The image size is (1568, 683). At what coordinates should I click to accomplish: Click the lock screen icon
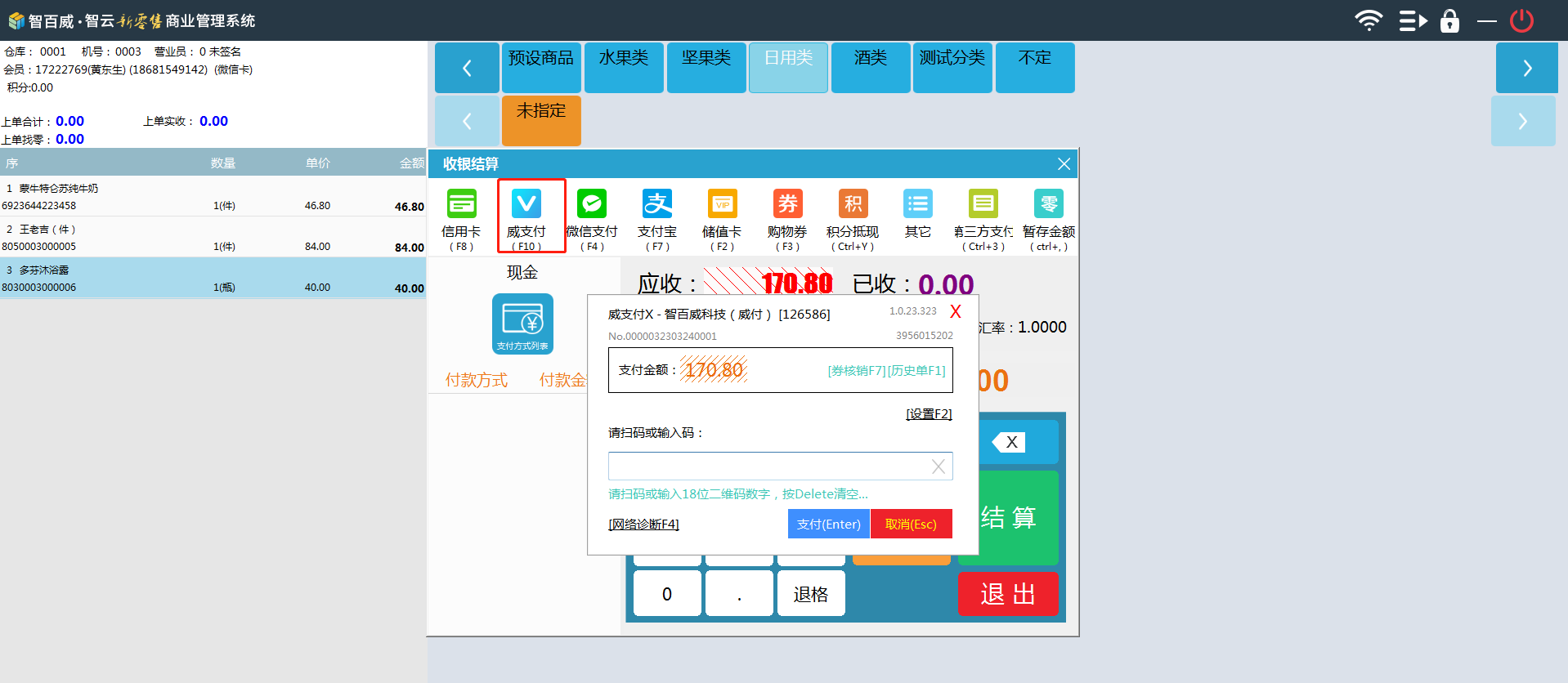pyautogui.click(x=1449, y=20)
